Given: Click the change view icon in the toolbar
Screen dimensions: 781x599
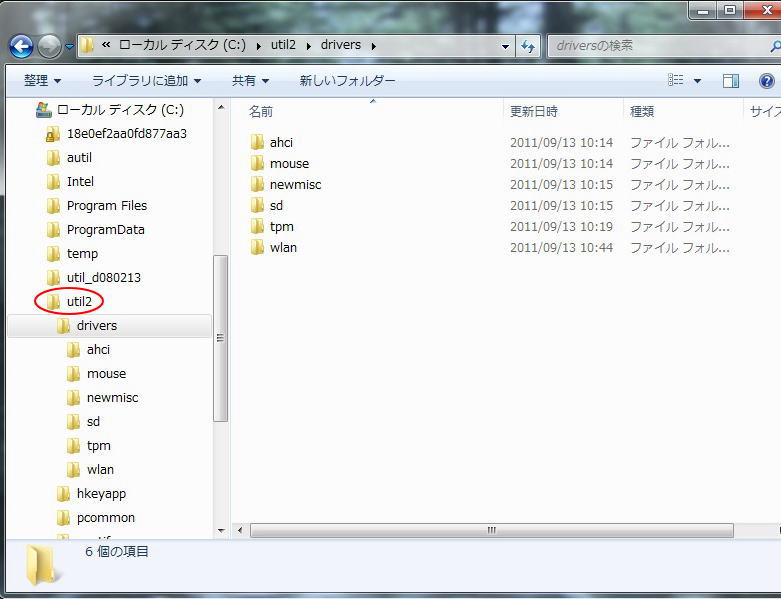Looking at the screenshot, I should point(675,80).
